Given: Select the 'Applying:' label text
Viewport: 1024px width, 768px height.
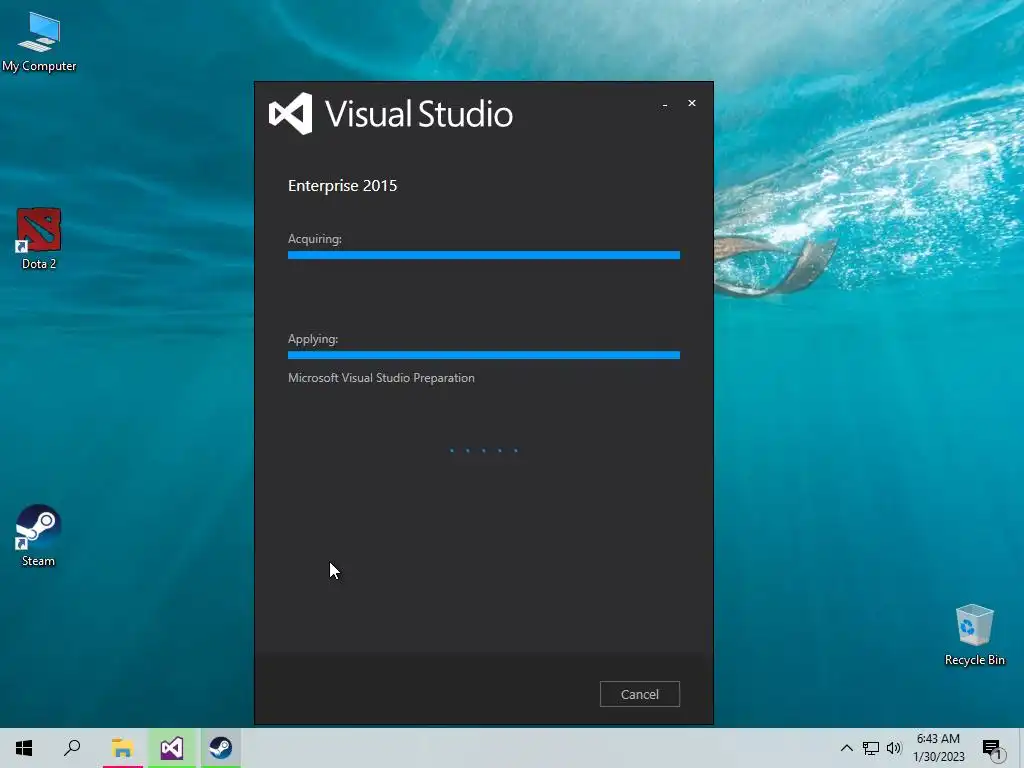Looking at the screenshot, I should pyautogui.click(x=313, y=339).
